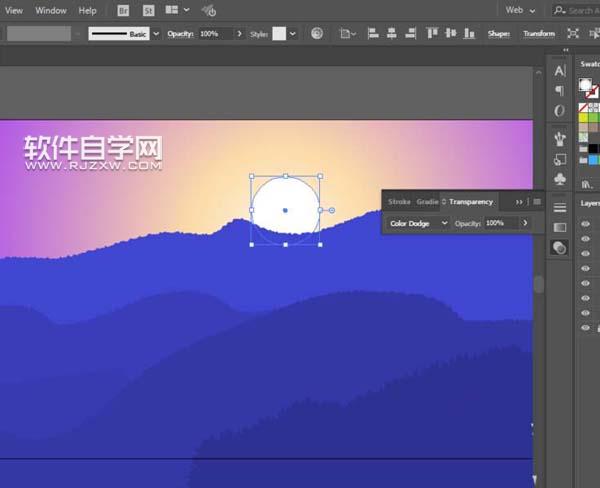Screen dimensions: 600x488
Task: Open the Symbols club-shaped panel icon
Action: coord(560,179)
